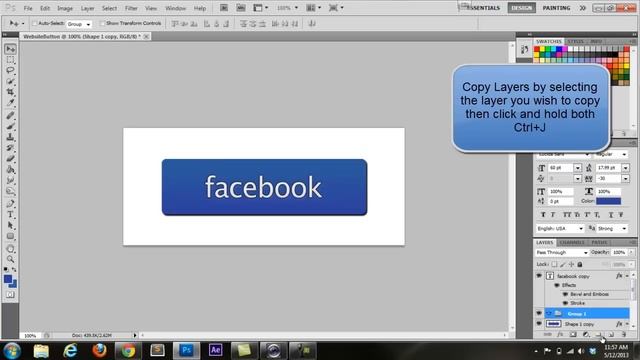Open the File menu

coord(28,8)
